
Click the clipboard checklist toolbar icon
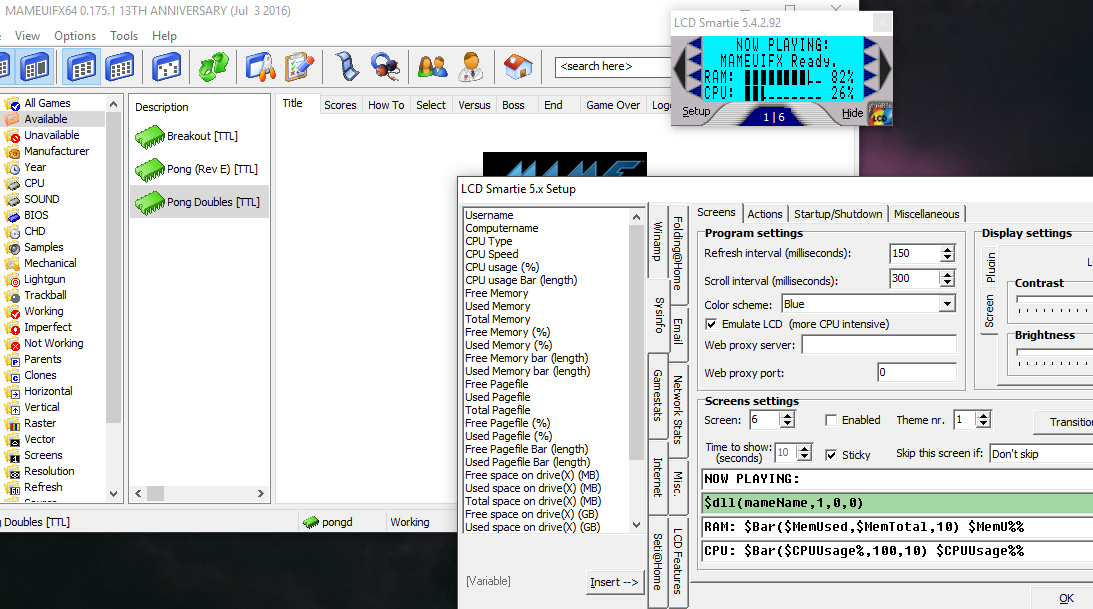coord(300,67)
